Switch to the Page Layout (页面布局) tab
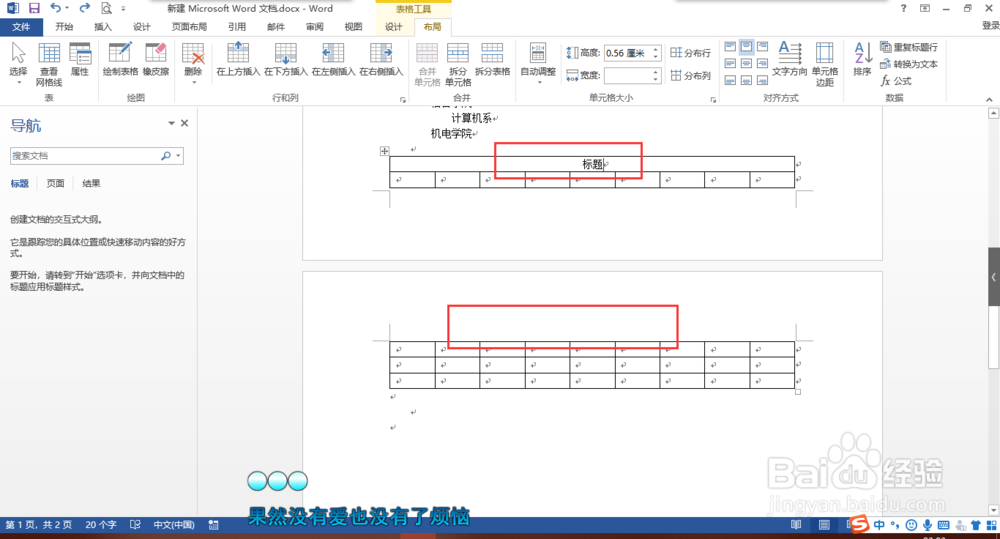This screenshot has width=1000, height=539. (x=189, y=27)
